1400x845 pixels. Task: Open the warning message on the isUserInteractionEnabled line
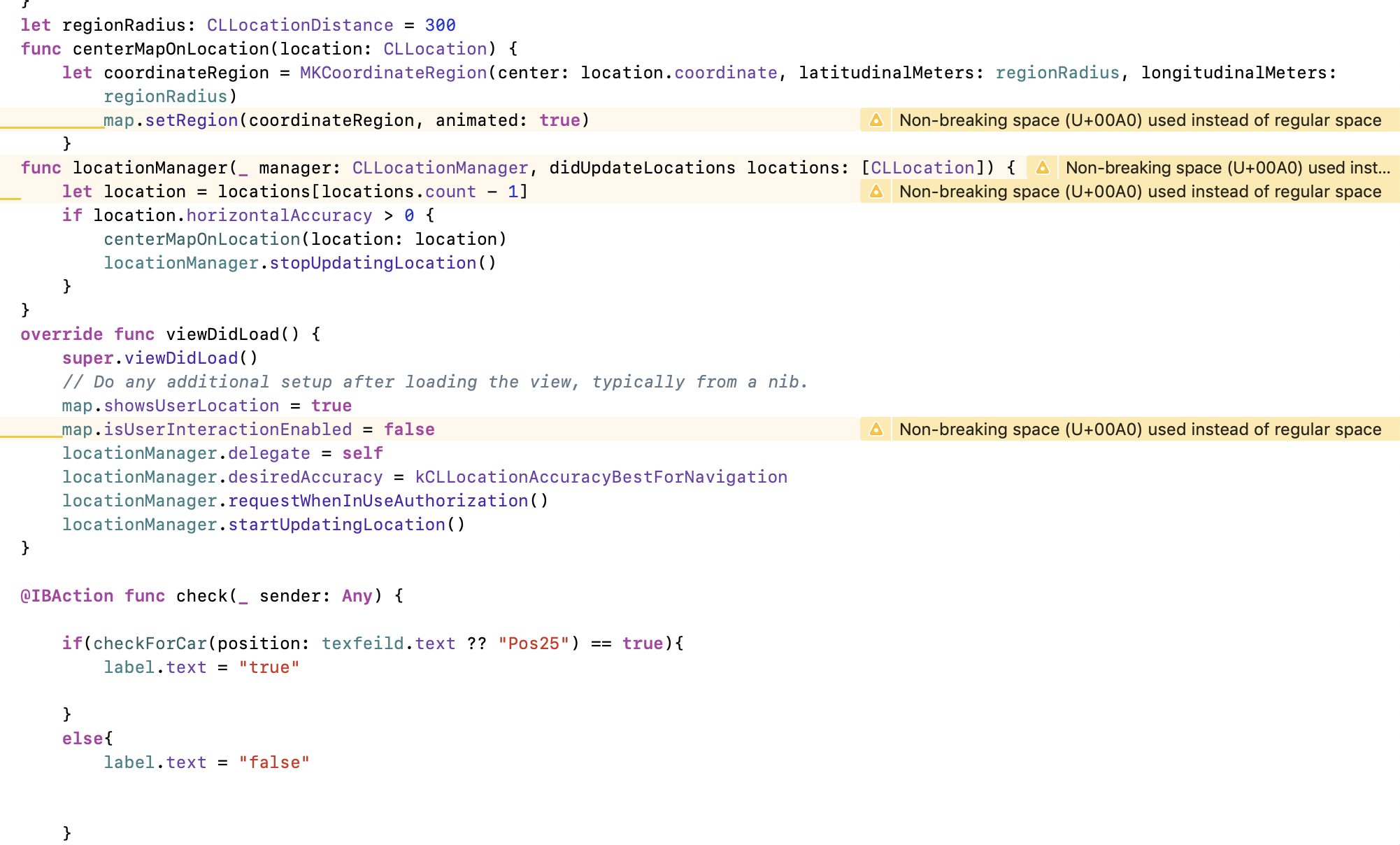coord(1140,429)
